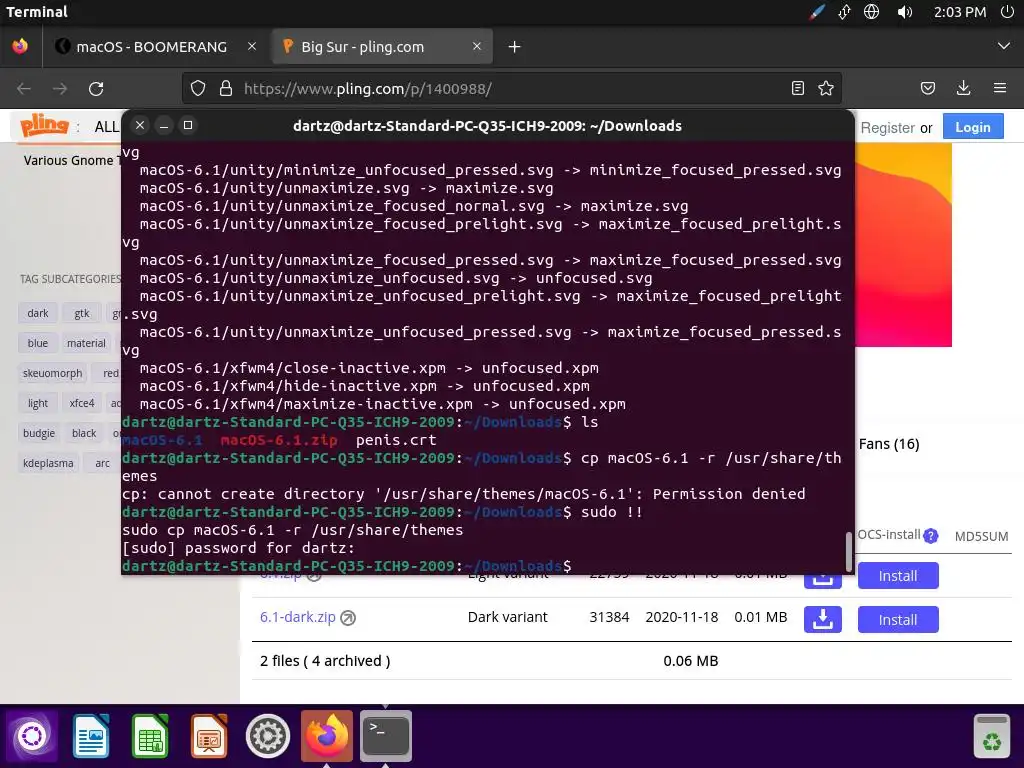Select the dark tag
The width and height of the screenshot is (1024, 768).
[x=38, y=313]
